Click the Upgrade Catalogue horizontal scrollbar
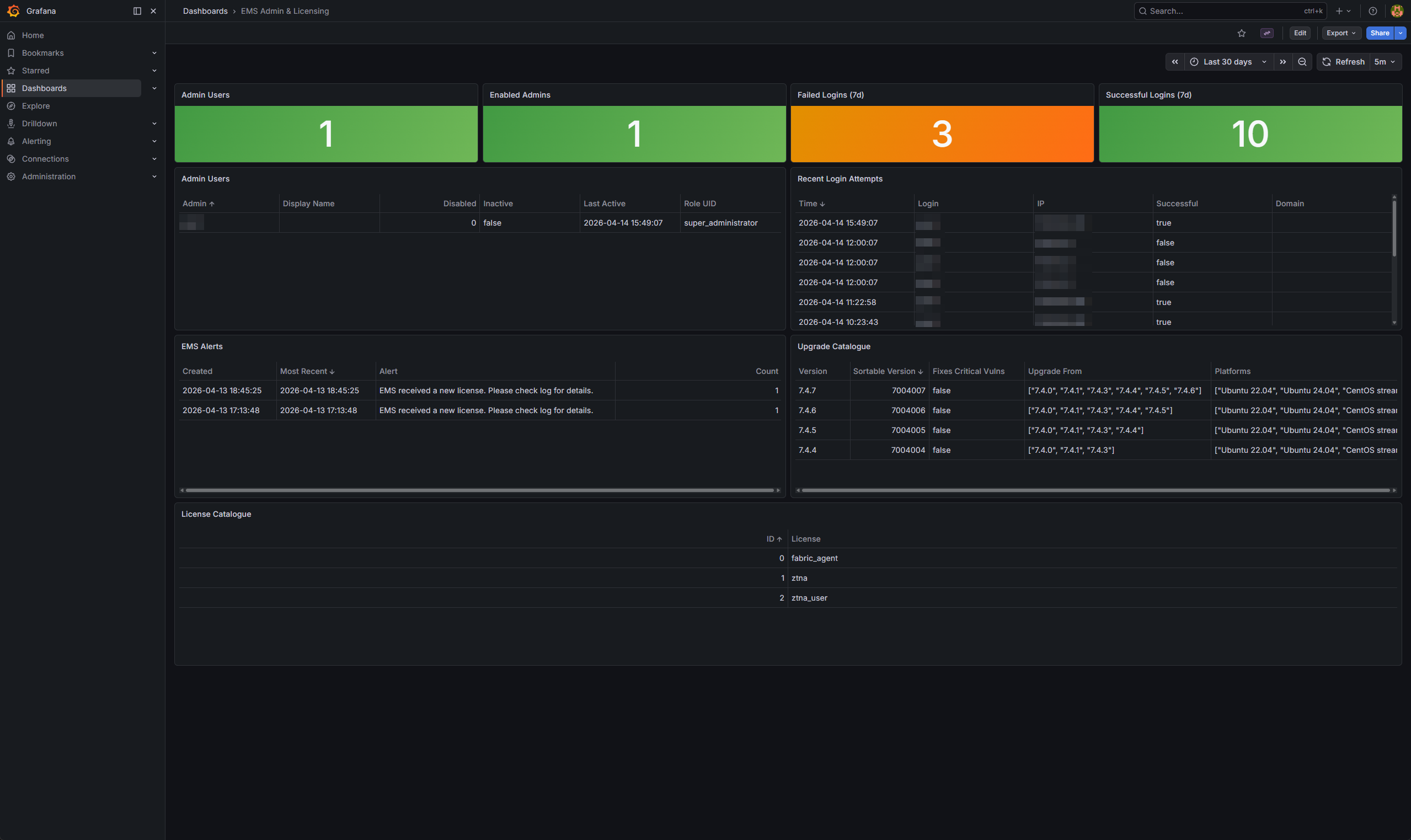The image size is (1411, 840). tap(1095, 490)
